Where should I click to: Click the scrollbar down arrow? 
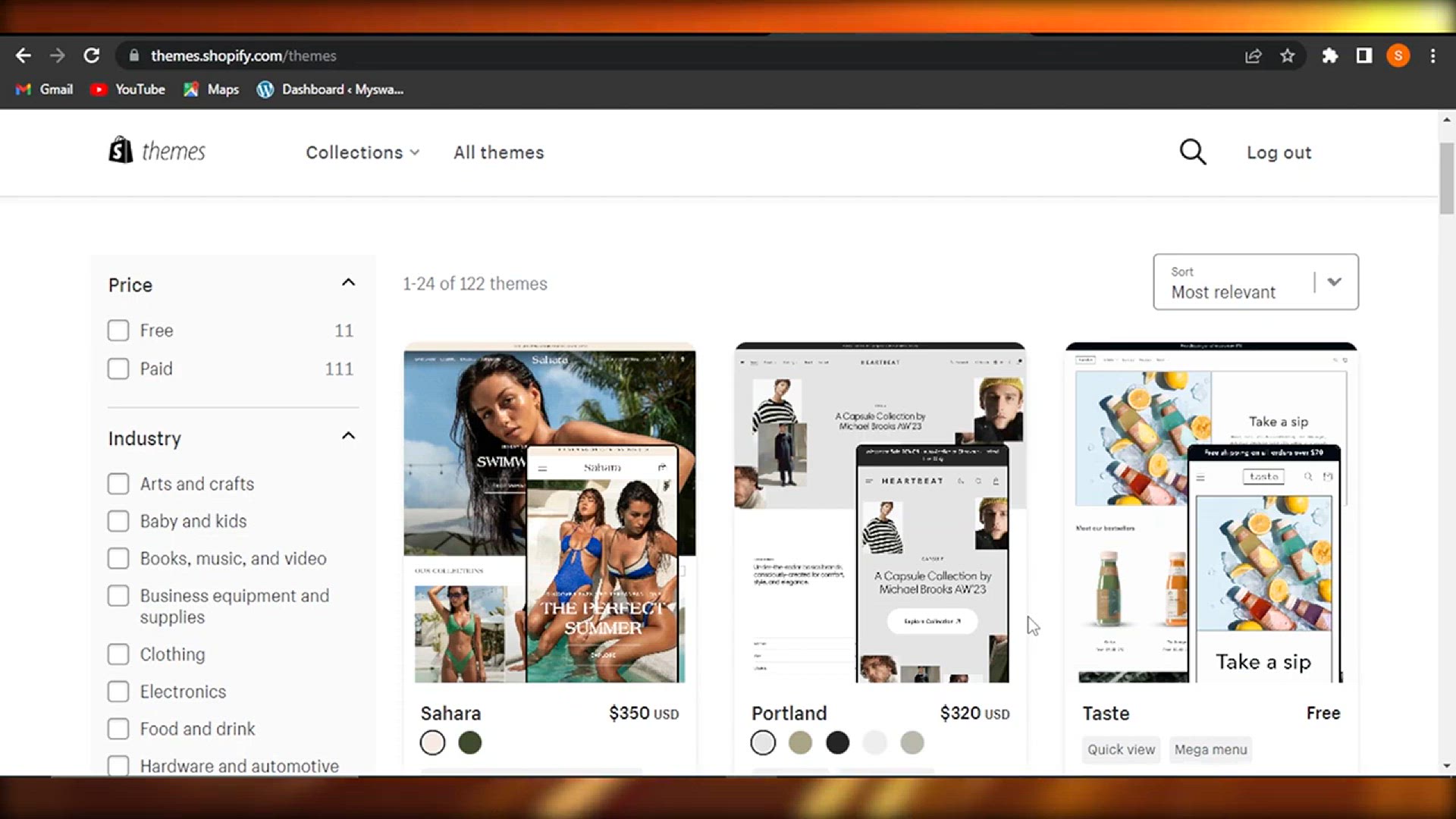coord(1447,766)
